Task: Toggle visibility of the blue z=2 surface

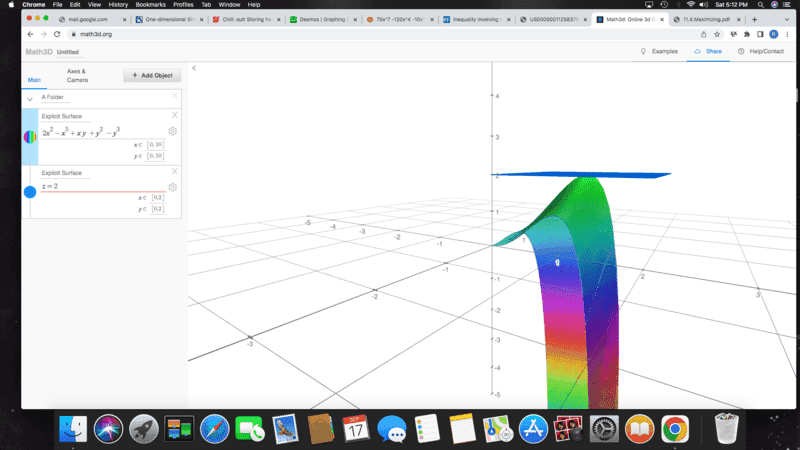Action: [30, 191]
